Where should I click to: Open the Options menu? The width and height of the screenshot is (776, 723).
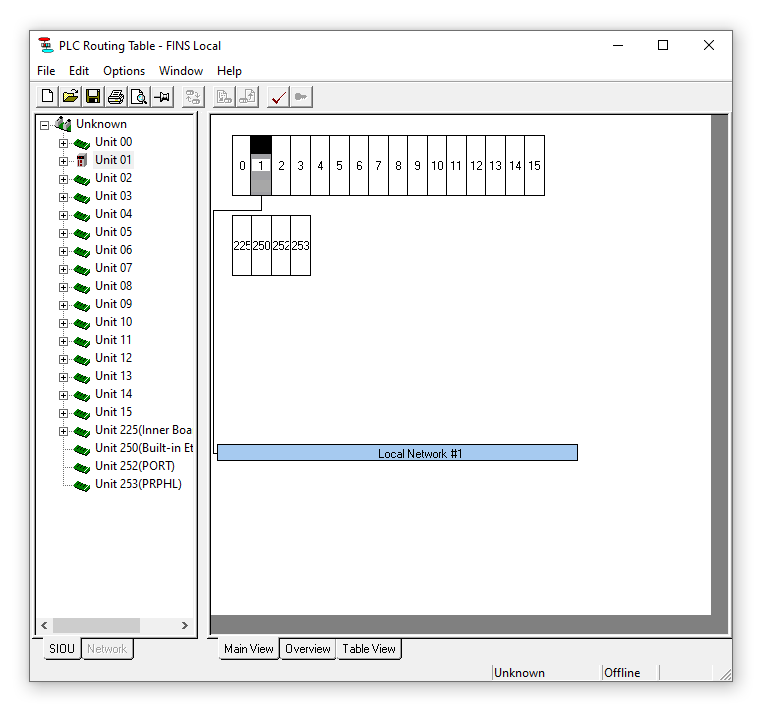tap(124, 71)
